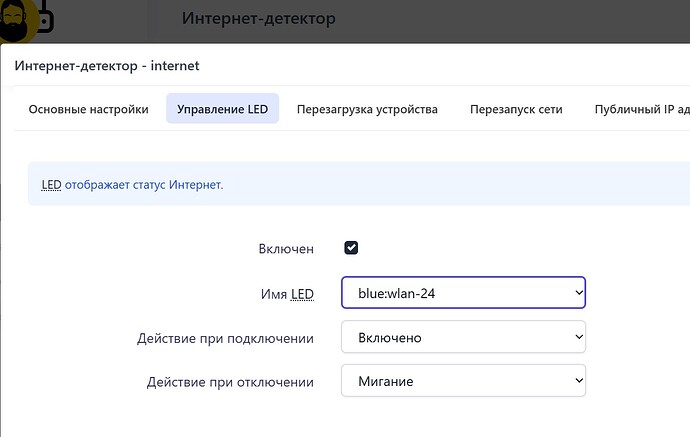
Task: Click the LED abbreviation in info banner
Action: pos(51,185)
